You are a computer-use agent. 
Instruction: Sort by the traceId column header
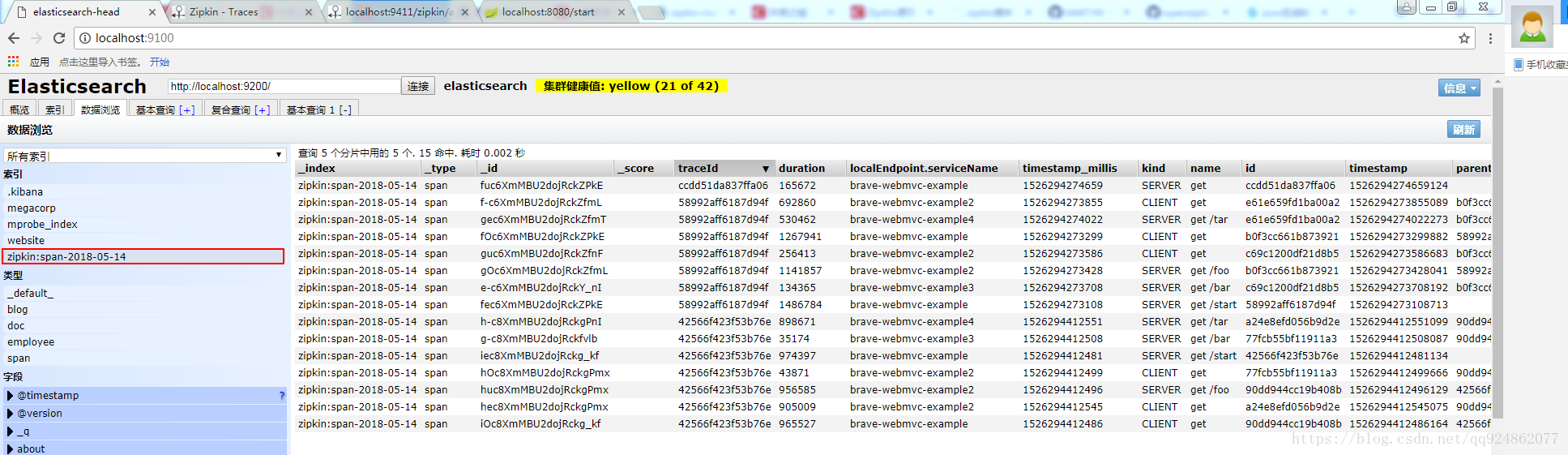point(724,168)
